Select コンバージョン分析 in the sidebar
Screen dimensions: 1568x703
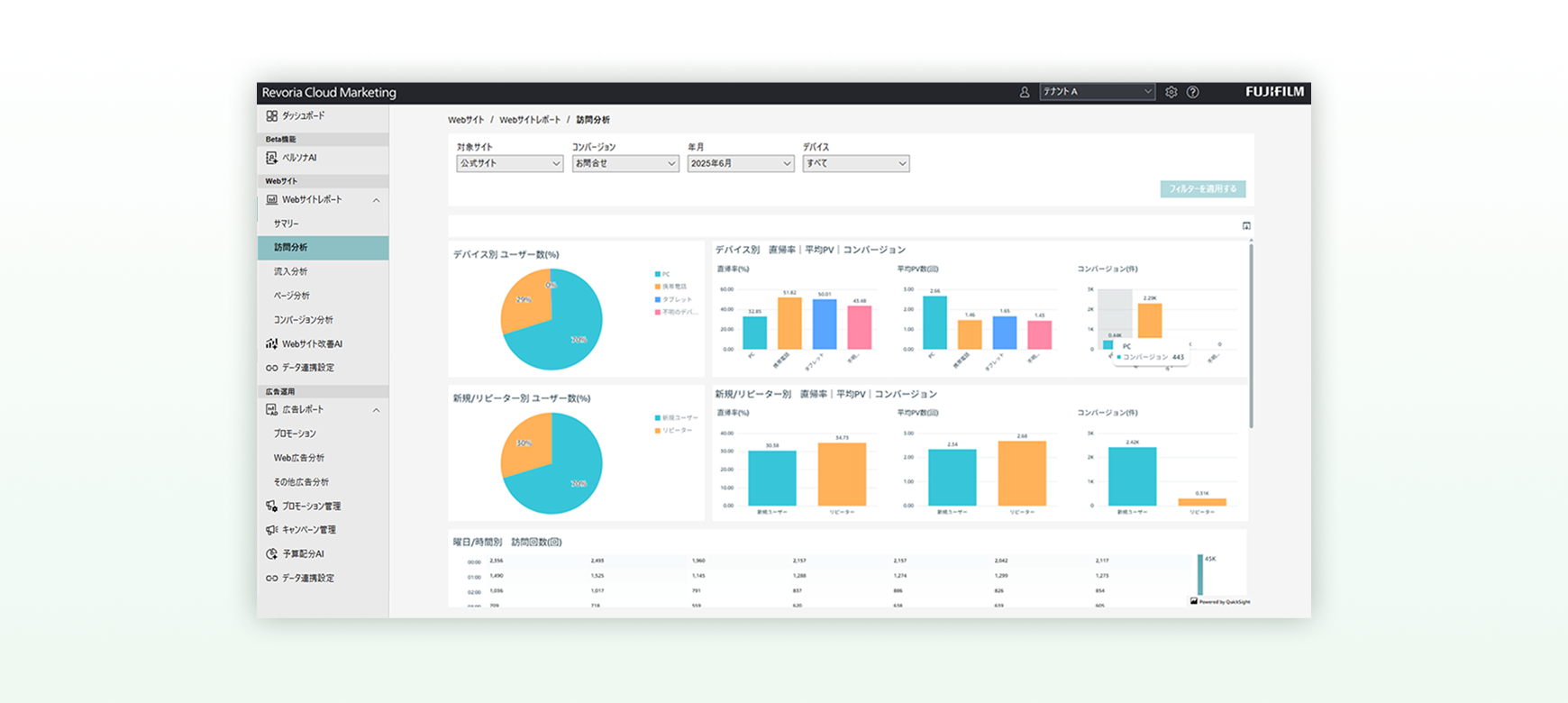point(303,320)
